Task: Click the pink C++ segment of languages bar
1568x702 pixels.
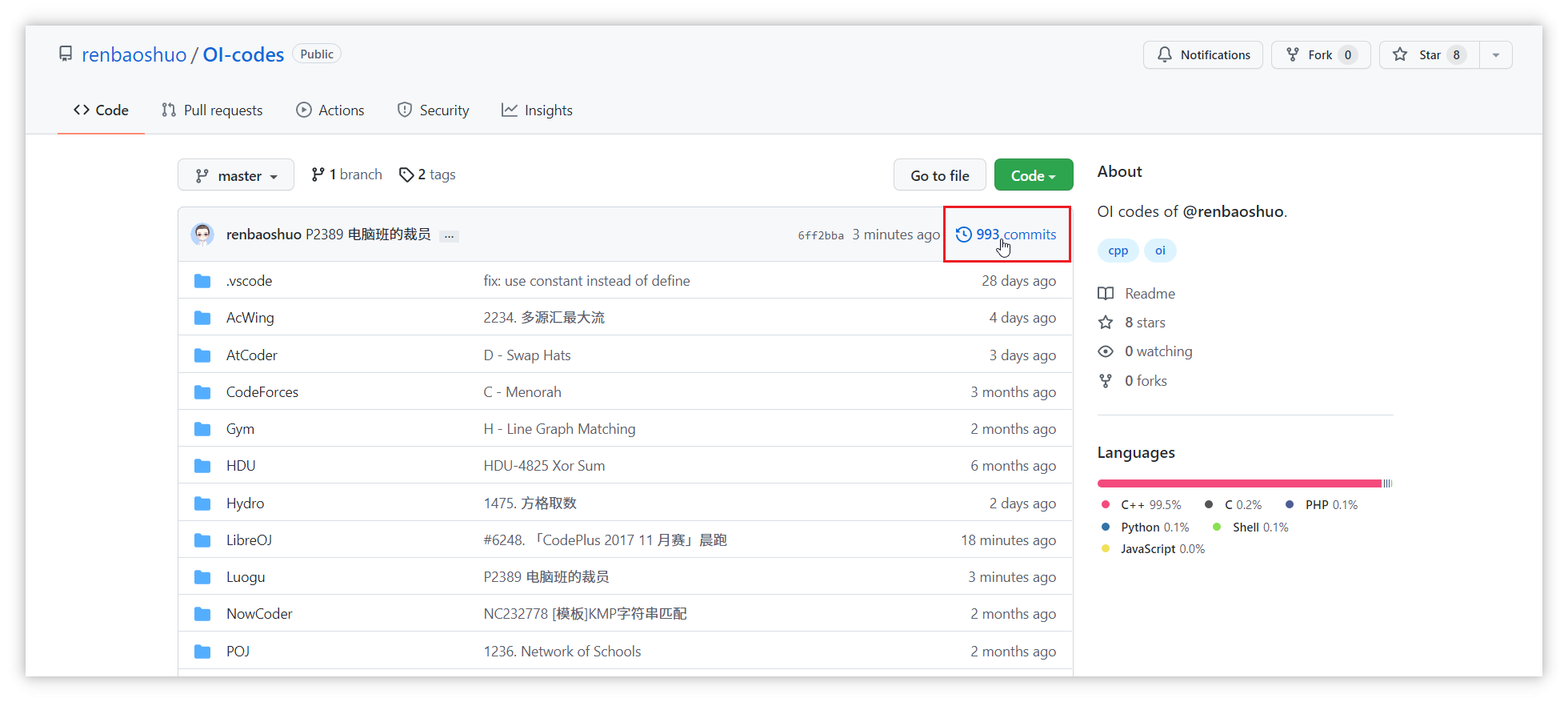Action: click(1239, 483)
